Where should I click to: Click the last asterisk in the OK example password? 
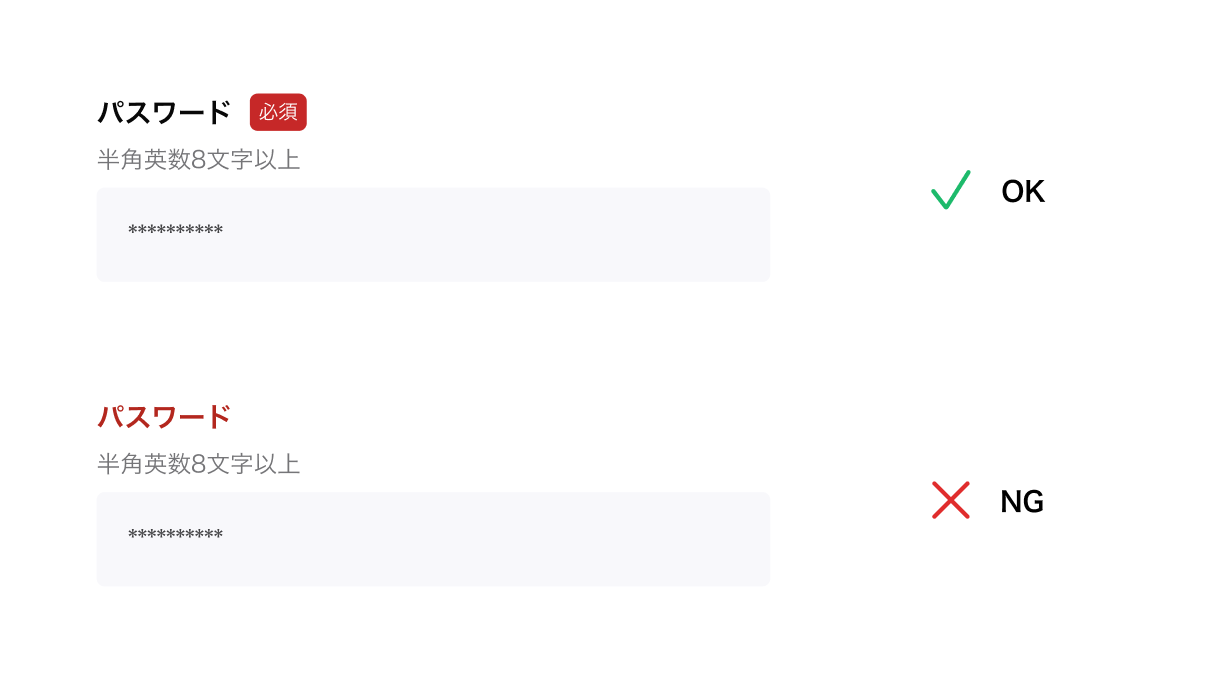[218, 231]
